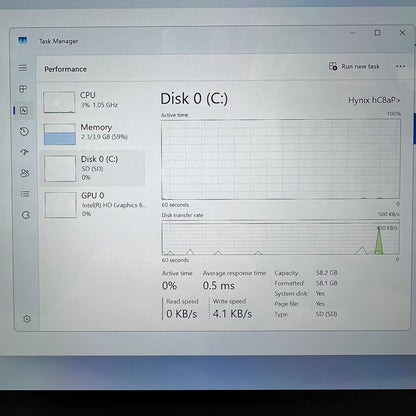Image resolution: width=416 pixels, height=416 pixels.
Task: Click the Performance page title
Action: [x=66, y=69]
